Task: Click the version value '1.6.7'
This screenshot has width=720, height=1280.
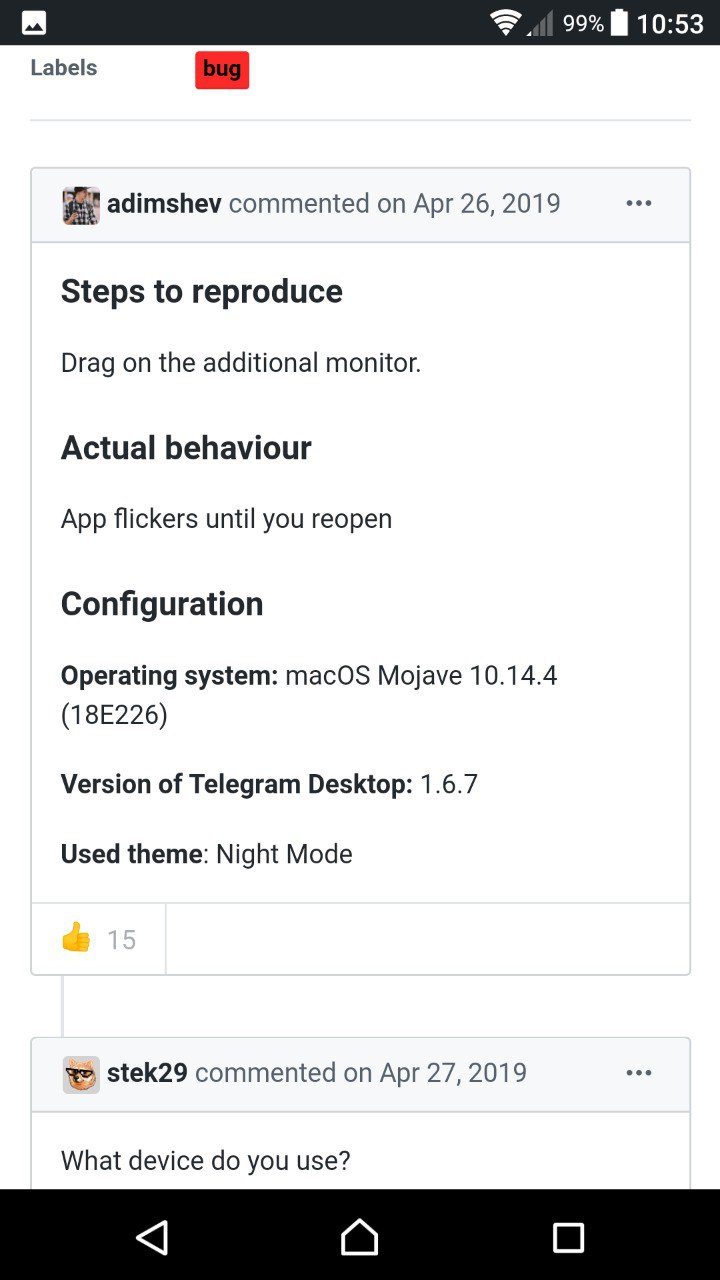Action: tap(449, 784)
